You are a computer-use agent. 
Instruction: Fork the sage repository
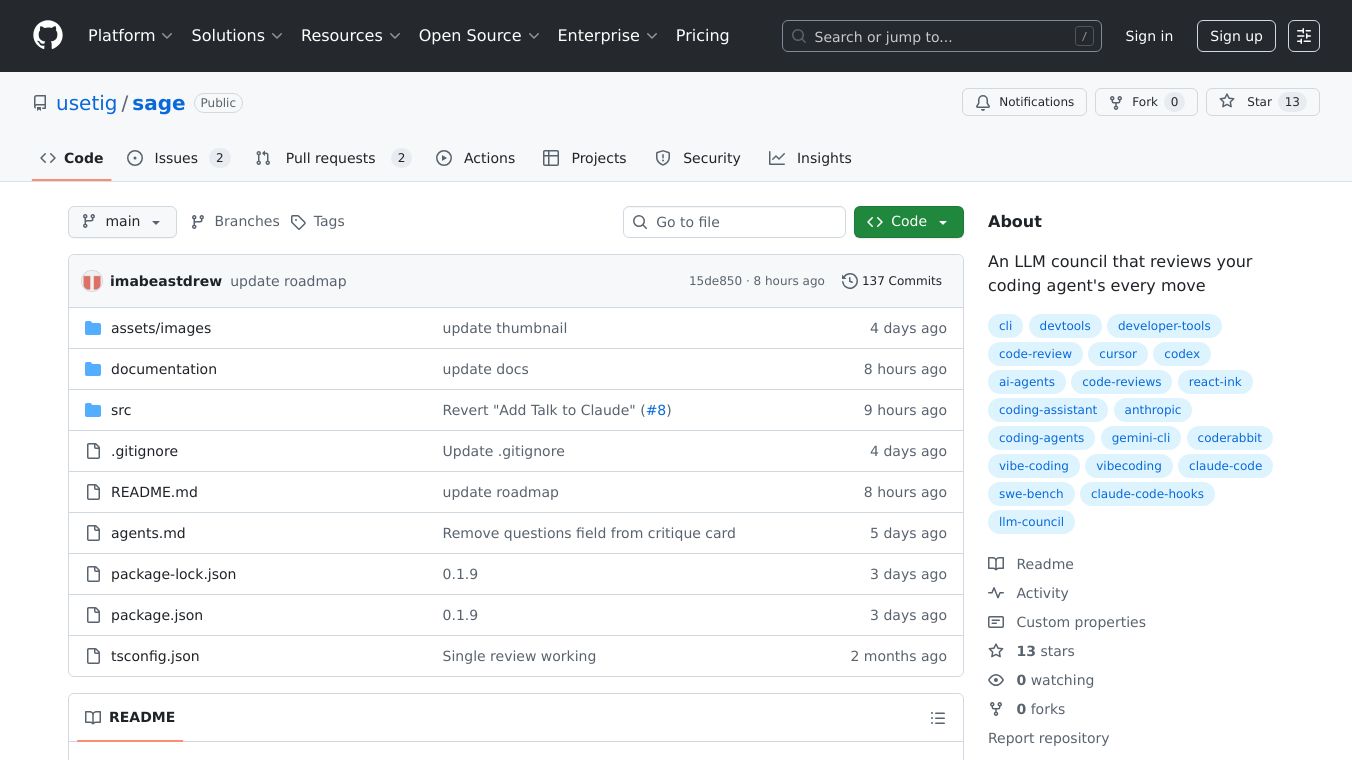pyautogui.click(x=1145, y=102)
